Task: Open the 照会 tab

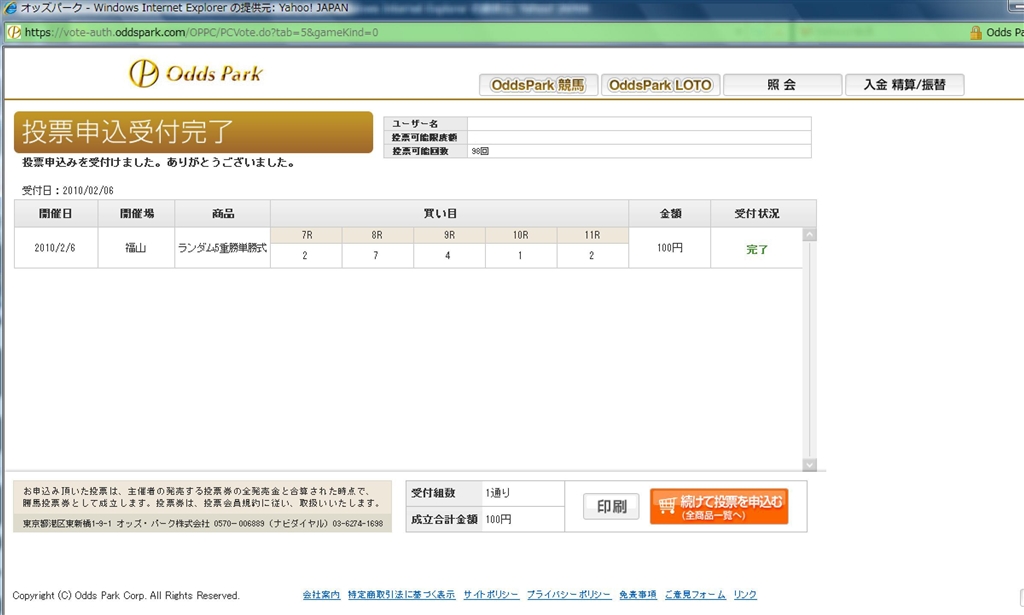Action: click(x=782, y=85)
